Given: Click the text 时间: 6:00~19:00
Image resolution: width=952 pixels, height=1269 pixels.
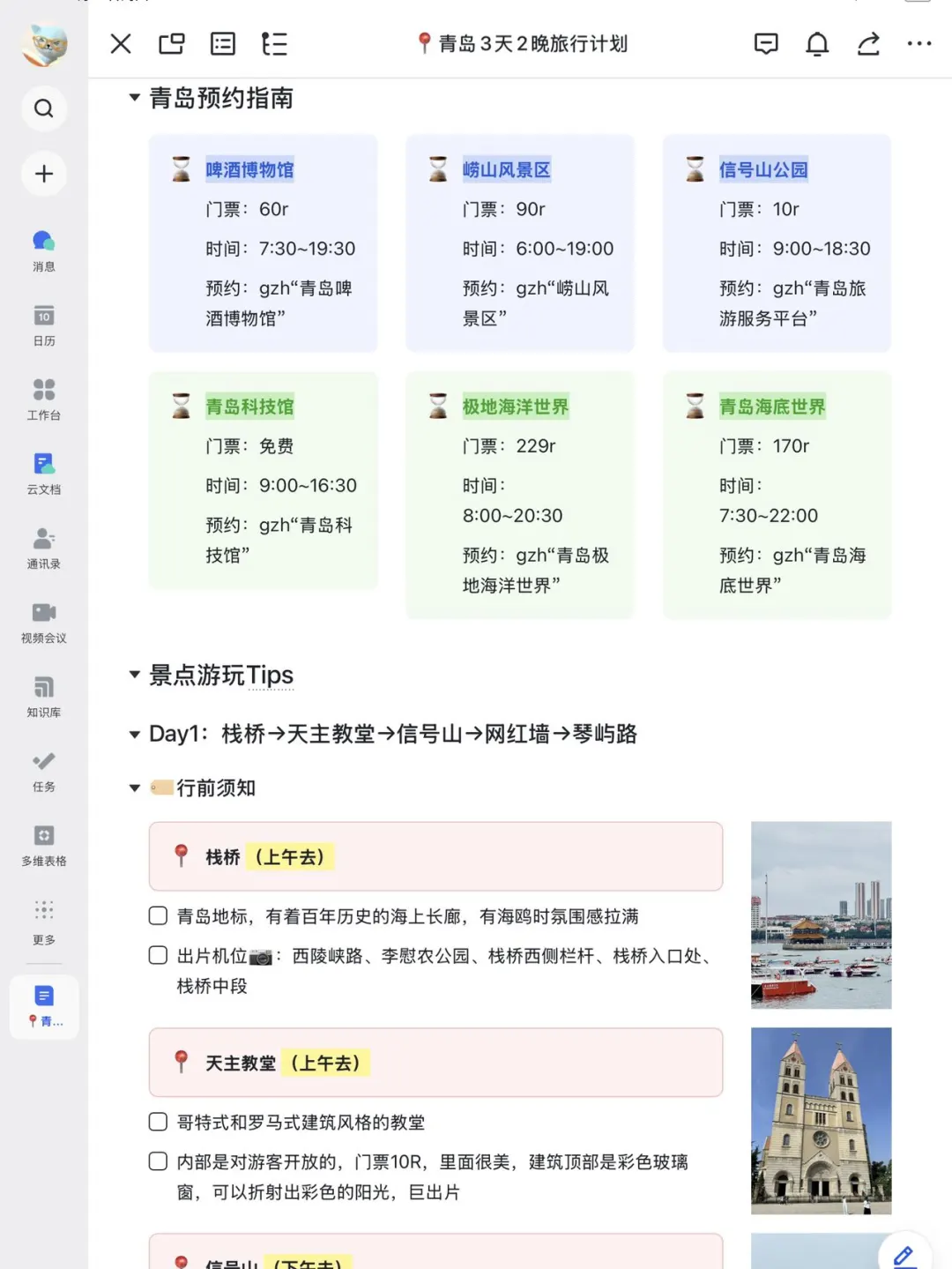Looking at the screenshot, I should (538, 249).
